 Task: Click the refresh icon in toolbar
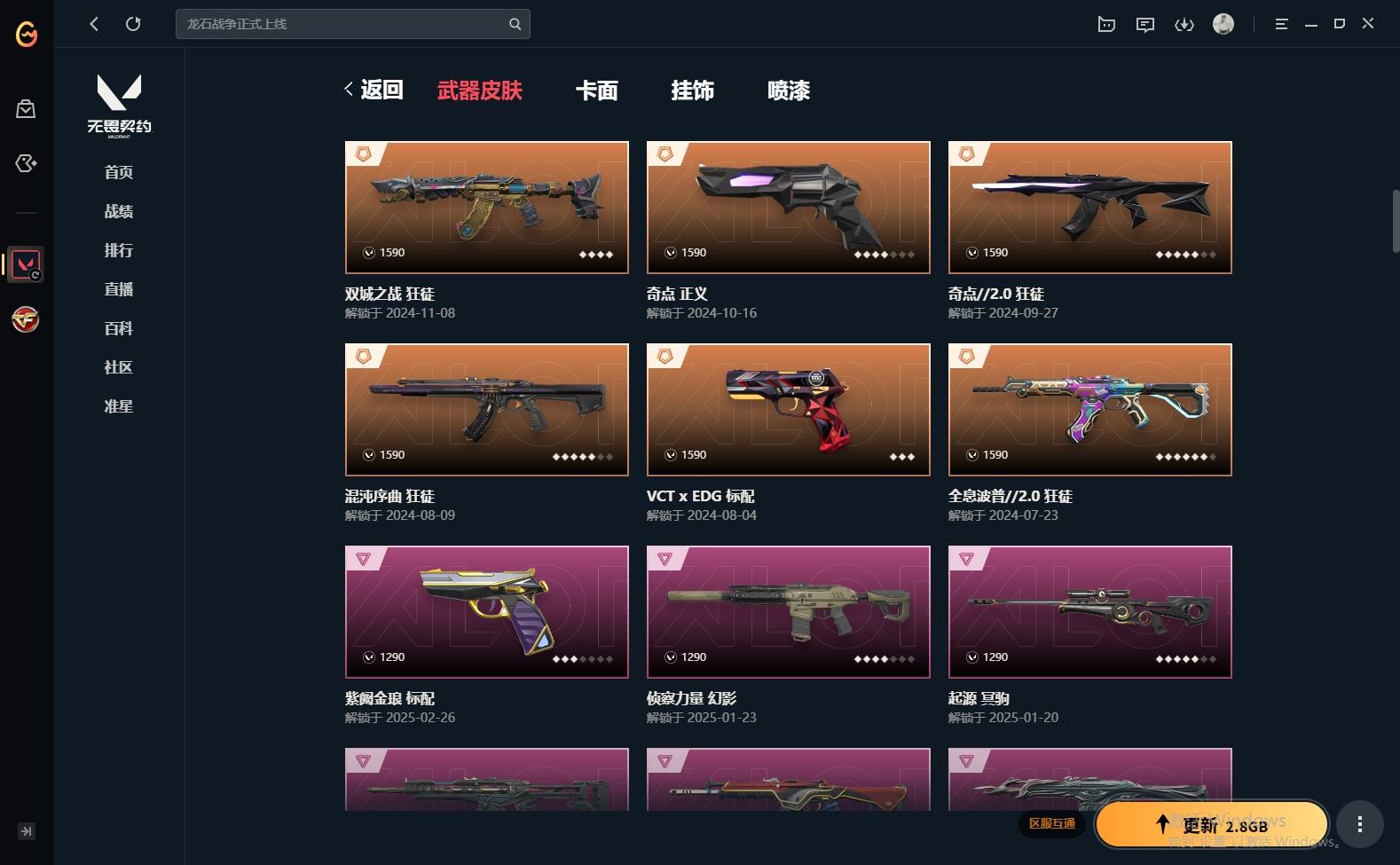(x=133, y=24)
